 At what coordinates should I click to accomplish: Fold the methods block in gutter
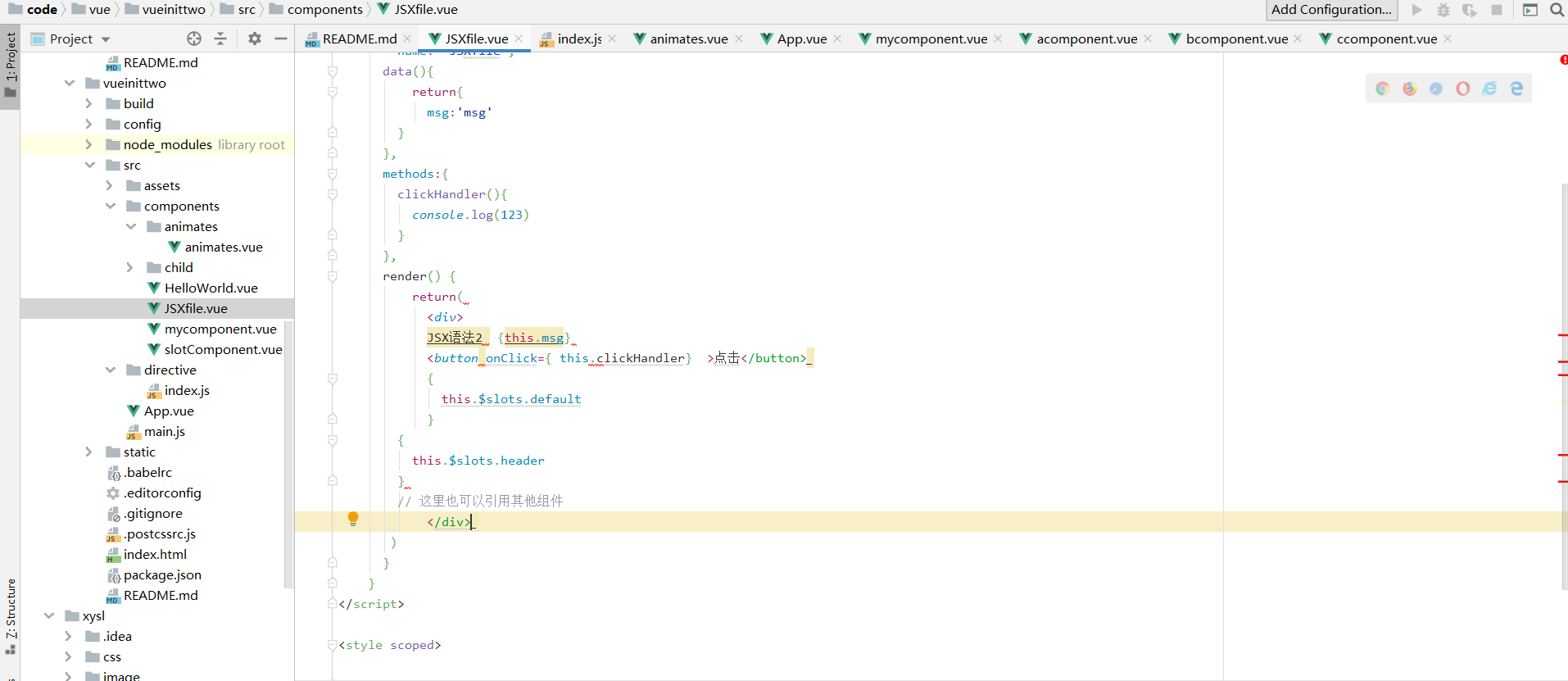point(333,174)
